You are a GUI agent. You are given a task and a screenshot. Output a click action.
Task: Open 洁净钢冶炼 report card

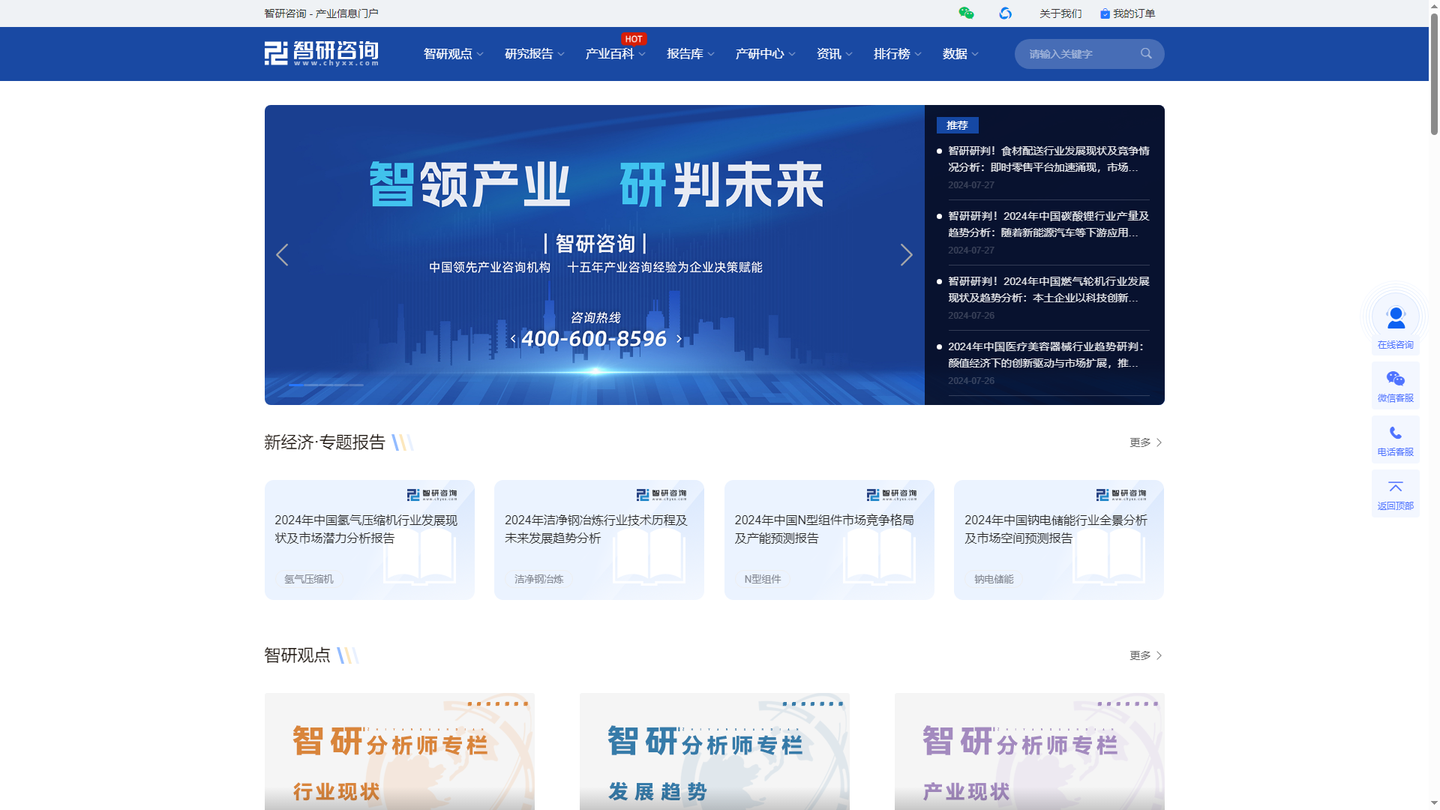599,540
